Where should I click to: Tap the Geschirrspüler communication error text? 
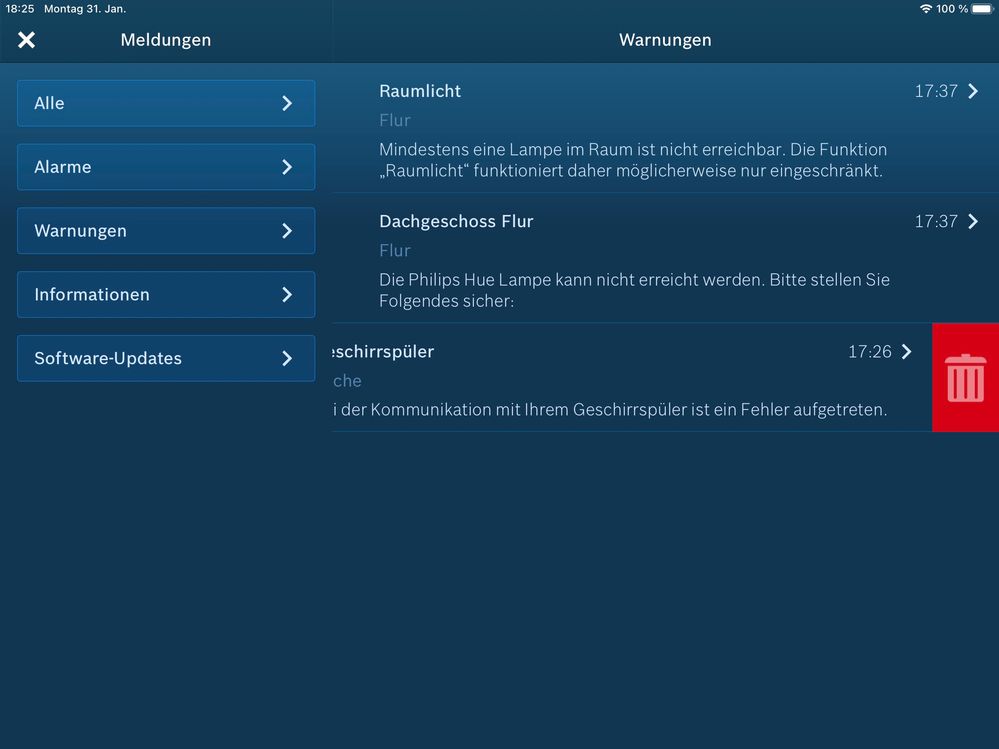610,410
